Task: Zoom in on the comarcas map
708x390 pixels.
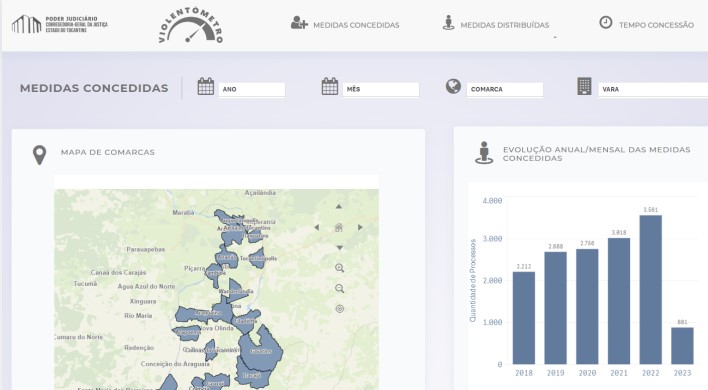Action: tap(340, 268)
